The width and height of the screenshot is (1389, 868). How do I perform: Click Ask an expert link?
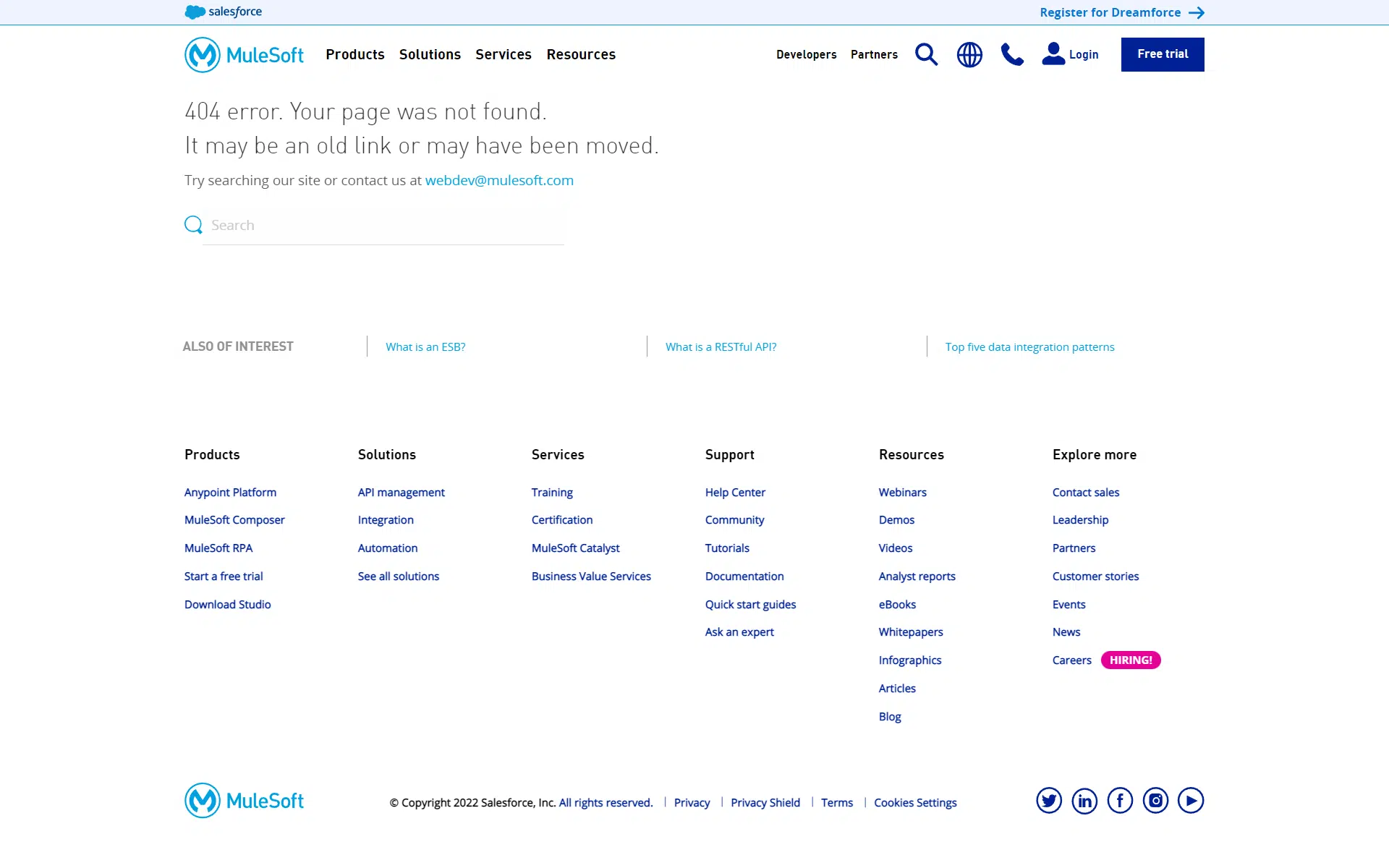pos(739,631)
